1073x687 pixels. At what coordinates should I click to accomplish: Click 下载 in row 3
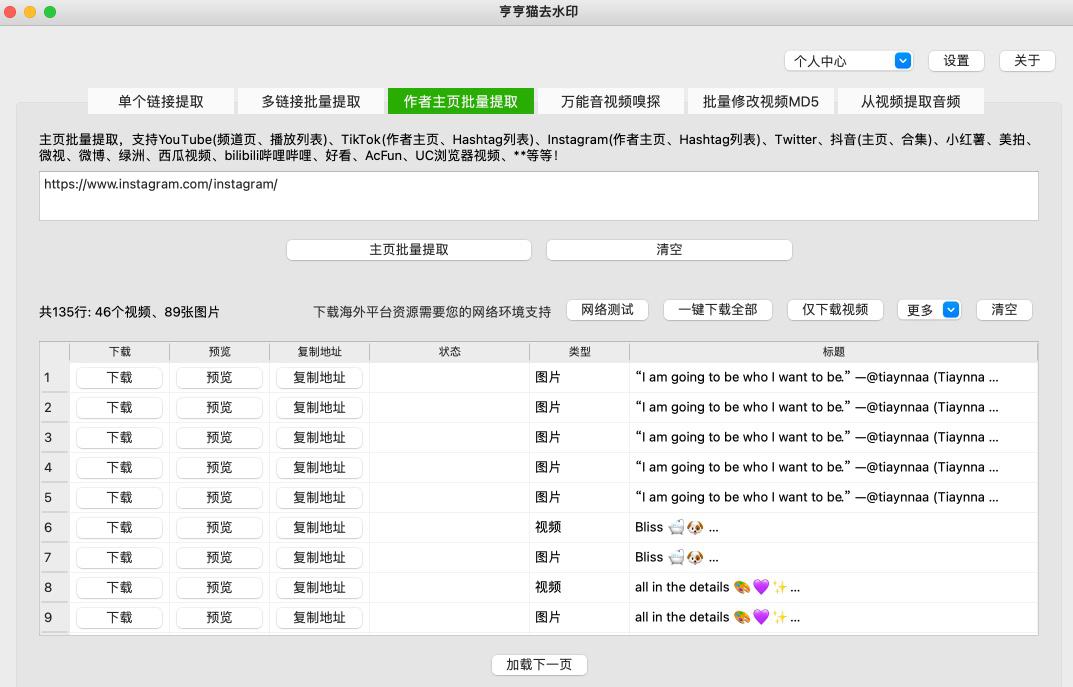point(119,438)
